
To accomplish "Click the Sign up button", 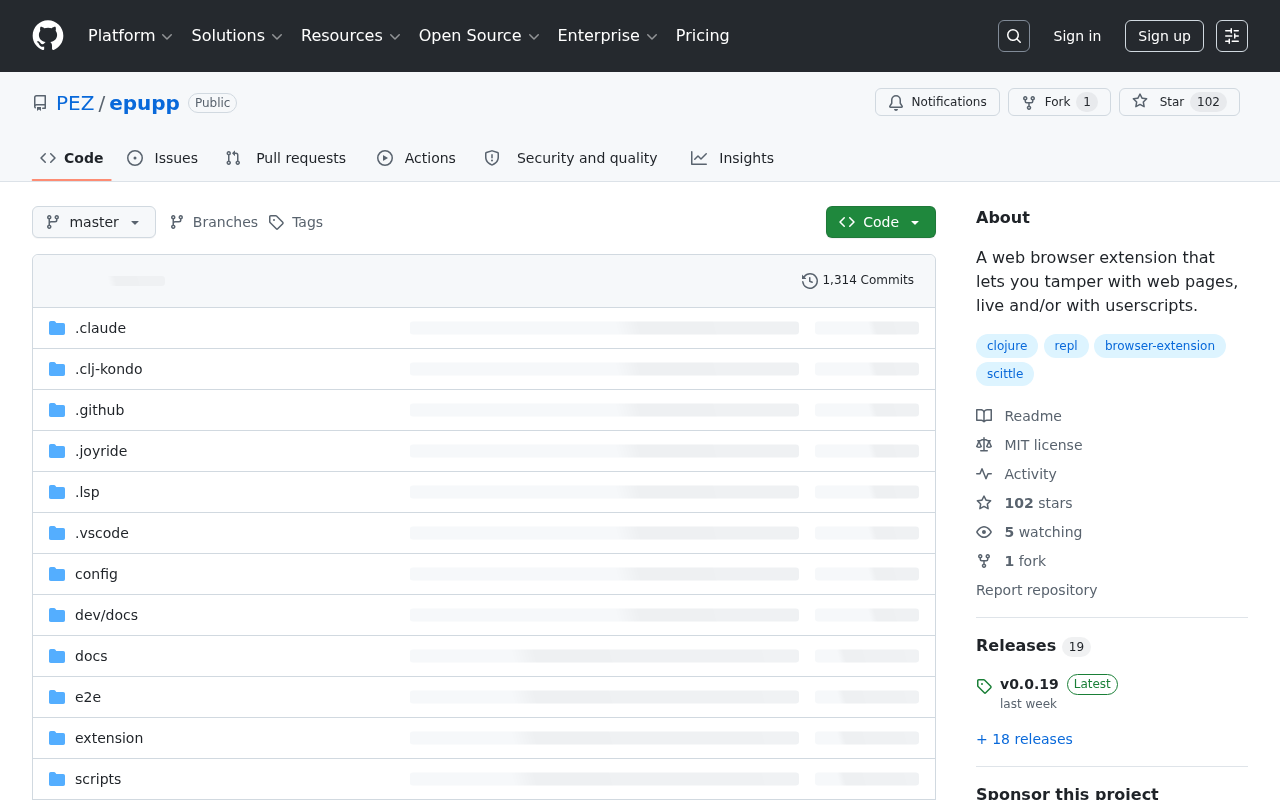I will (x=1164, y=36).
